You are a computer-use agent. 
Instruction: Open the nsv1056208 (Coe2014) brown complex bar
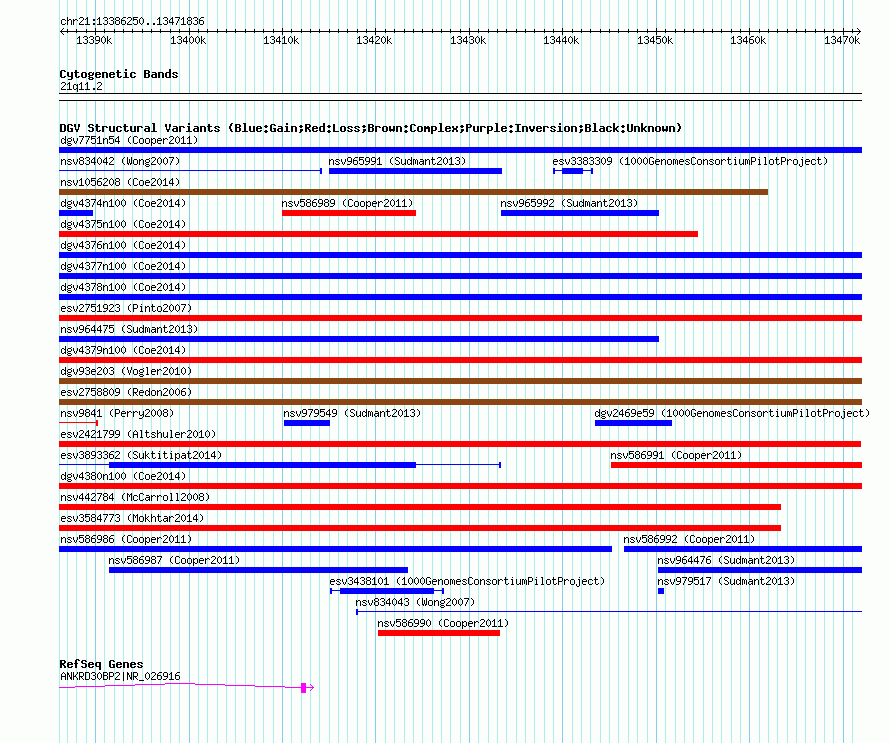click(413, 192)
